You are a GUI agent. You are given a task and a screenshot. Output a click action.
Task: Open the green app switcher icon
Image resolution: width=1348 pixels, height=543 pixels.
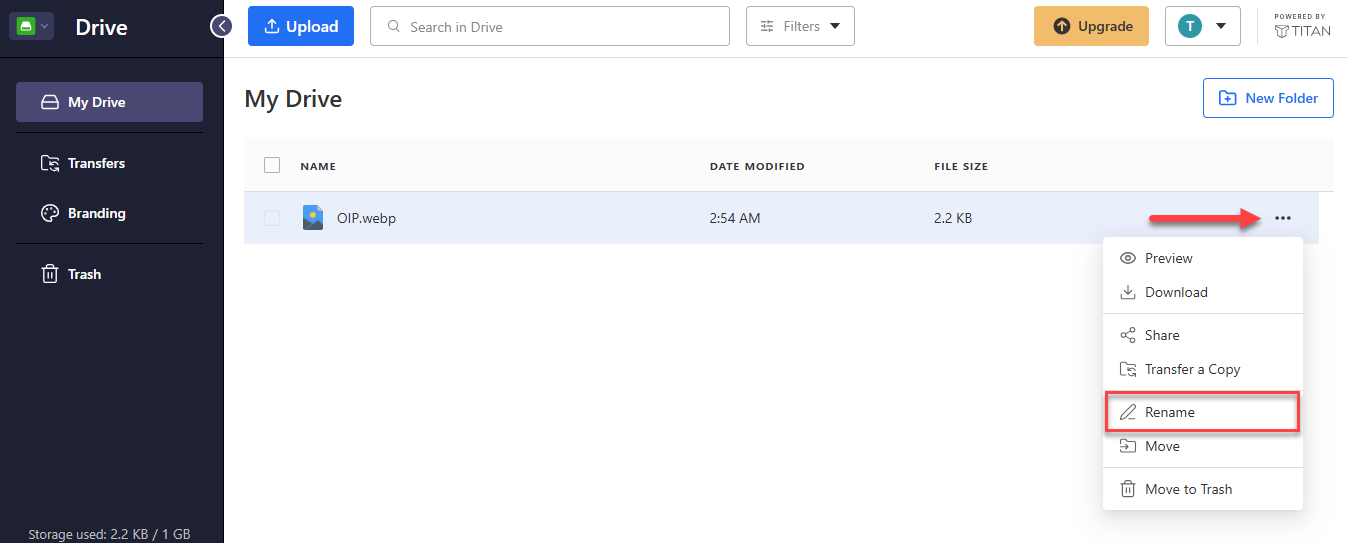[x=31, y=27]
